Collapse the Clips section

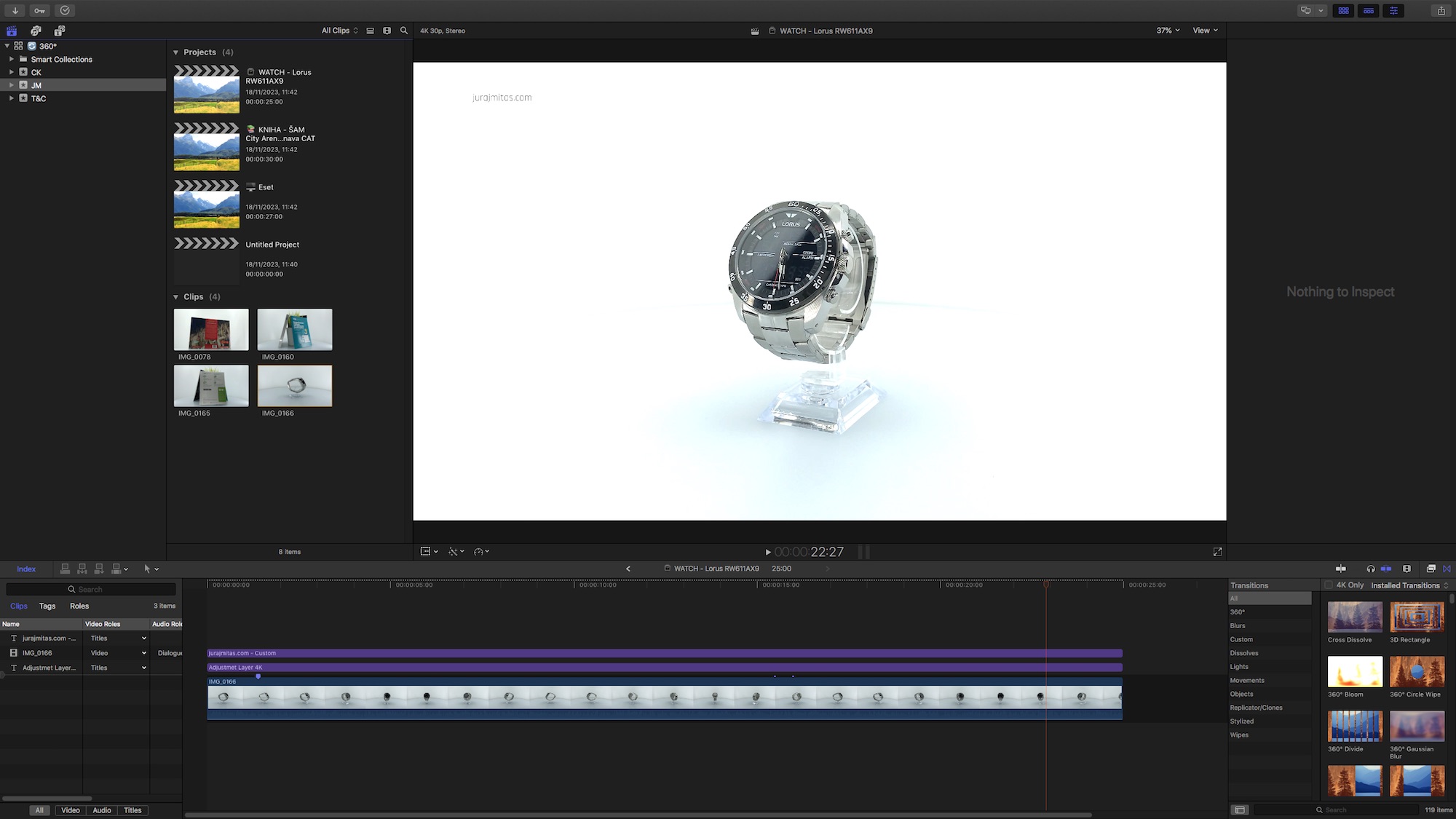(175, 297)
